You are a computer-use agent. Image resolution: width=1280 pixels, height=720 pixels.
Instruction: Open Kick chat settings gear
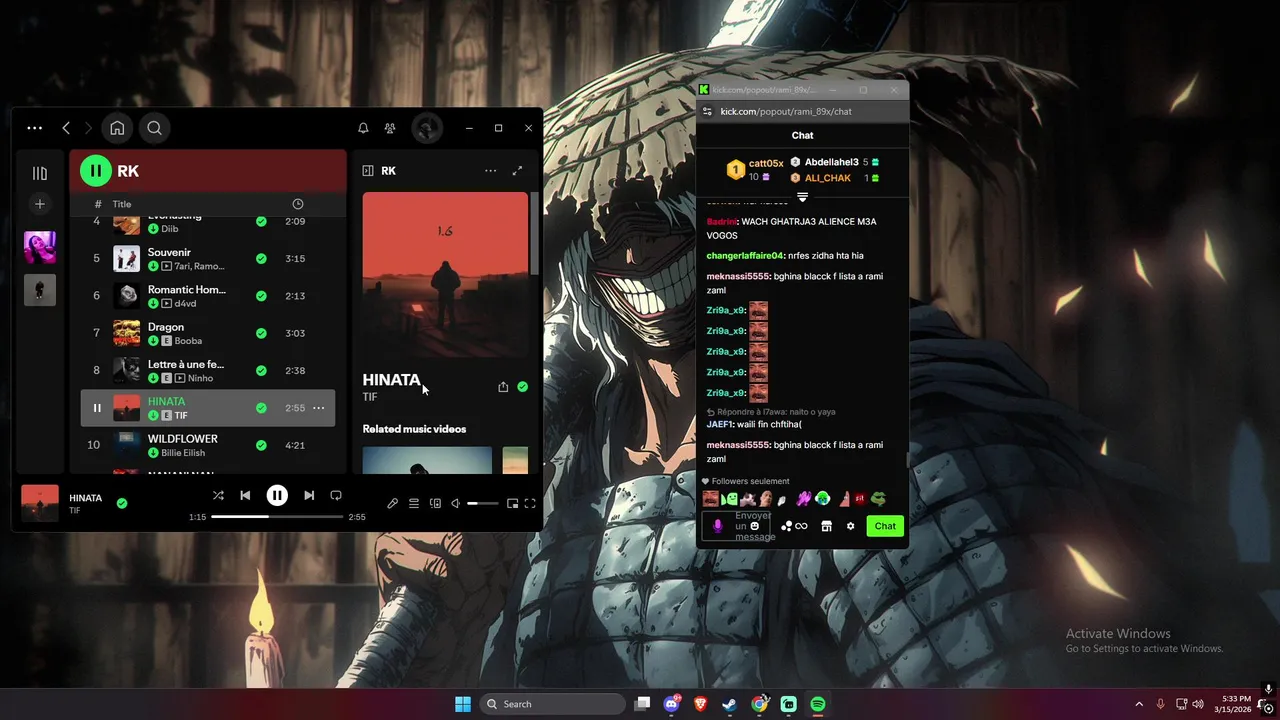coord(851,526)
